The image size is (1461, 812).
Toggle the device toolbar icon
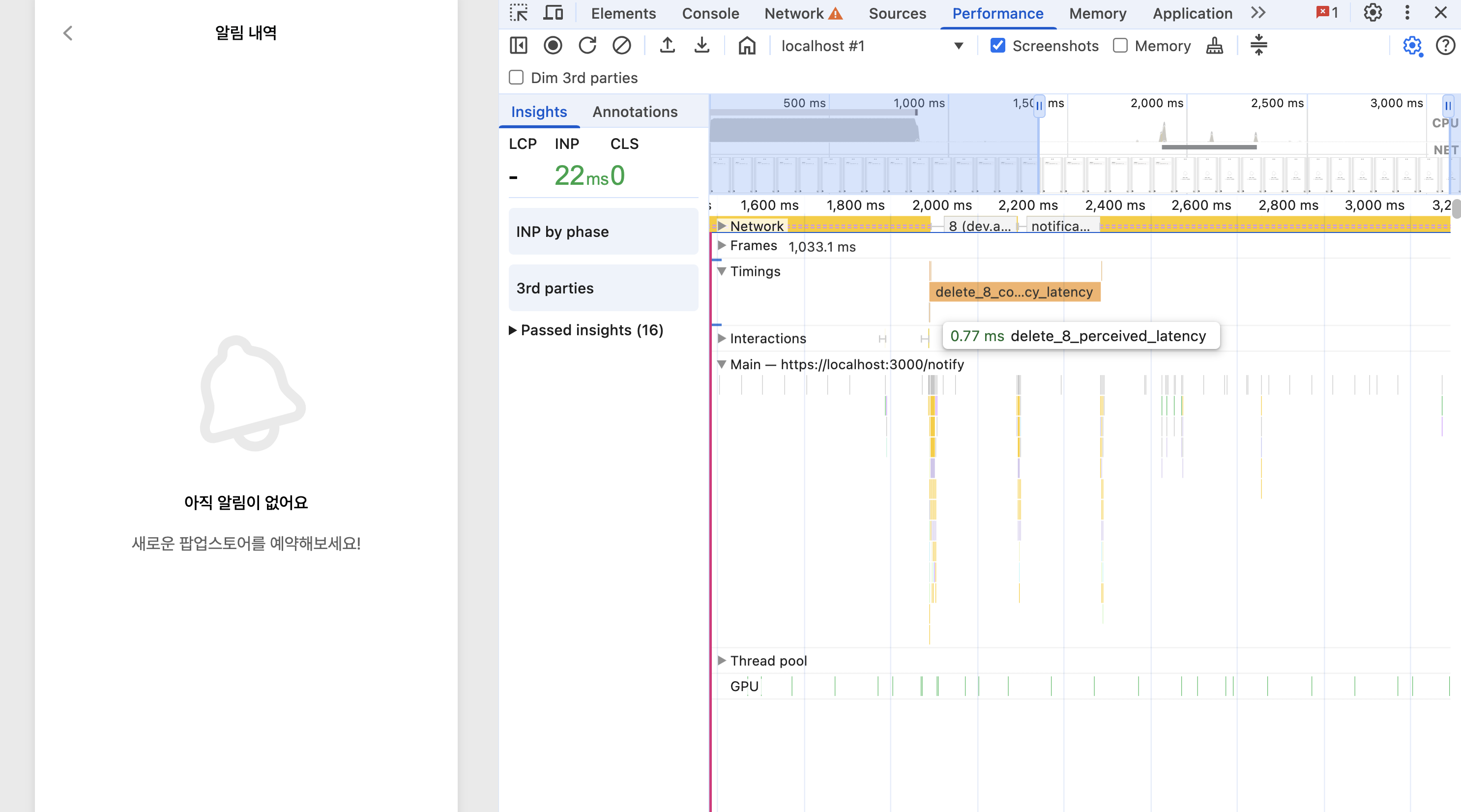553,12
